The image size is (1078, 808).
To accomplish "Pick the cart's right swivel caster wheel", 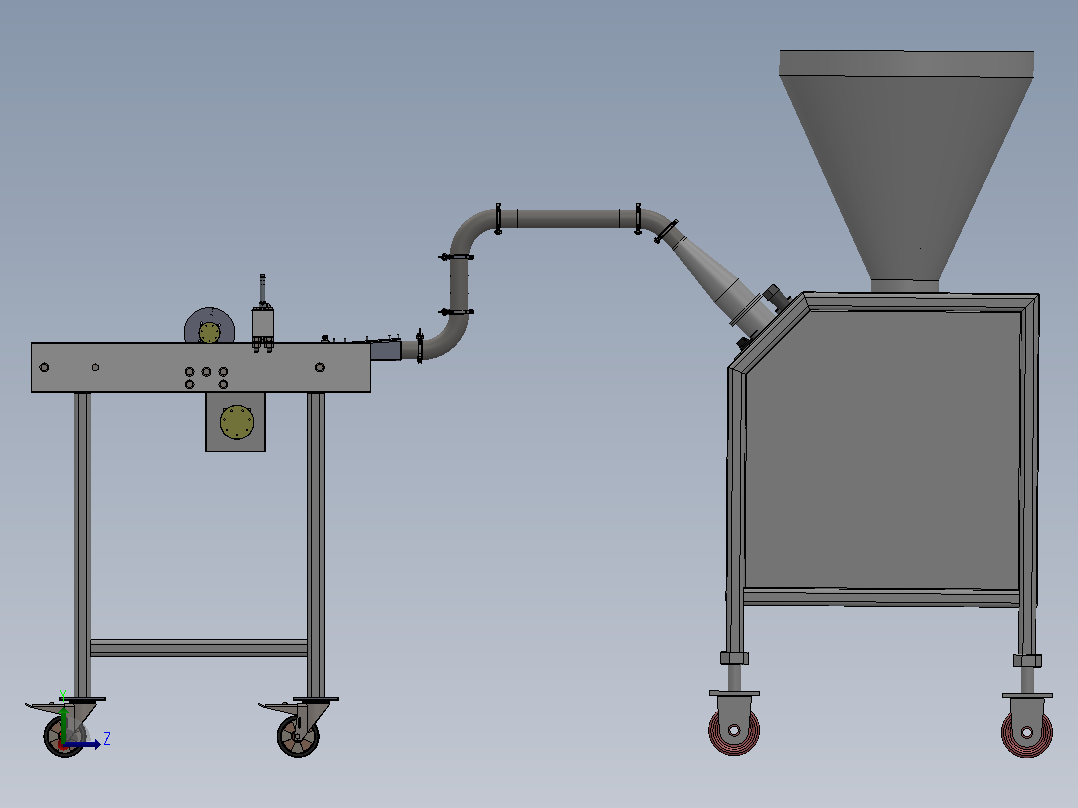I will 298,735.
